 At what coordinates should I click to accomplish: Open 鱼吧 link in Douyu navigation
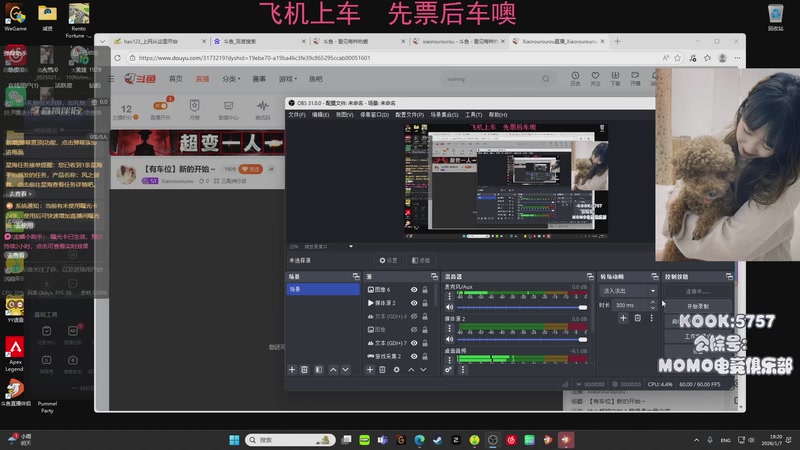coord(315,79)
